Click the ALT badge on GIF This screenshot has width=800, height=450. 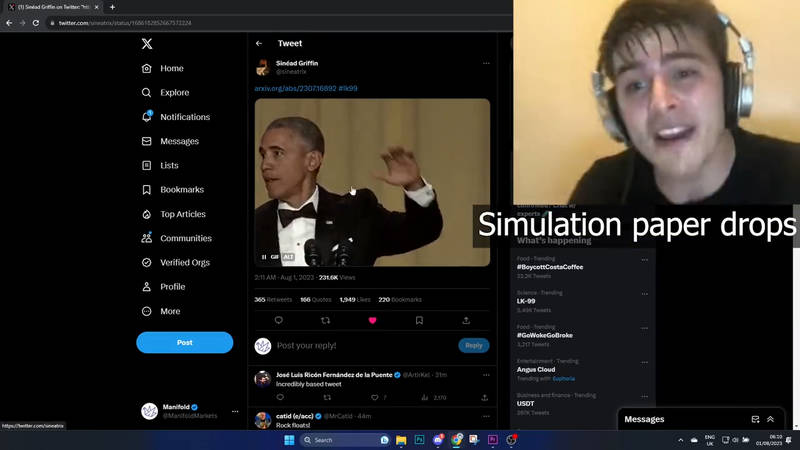click(x=288, y=257)
